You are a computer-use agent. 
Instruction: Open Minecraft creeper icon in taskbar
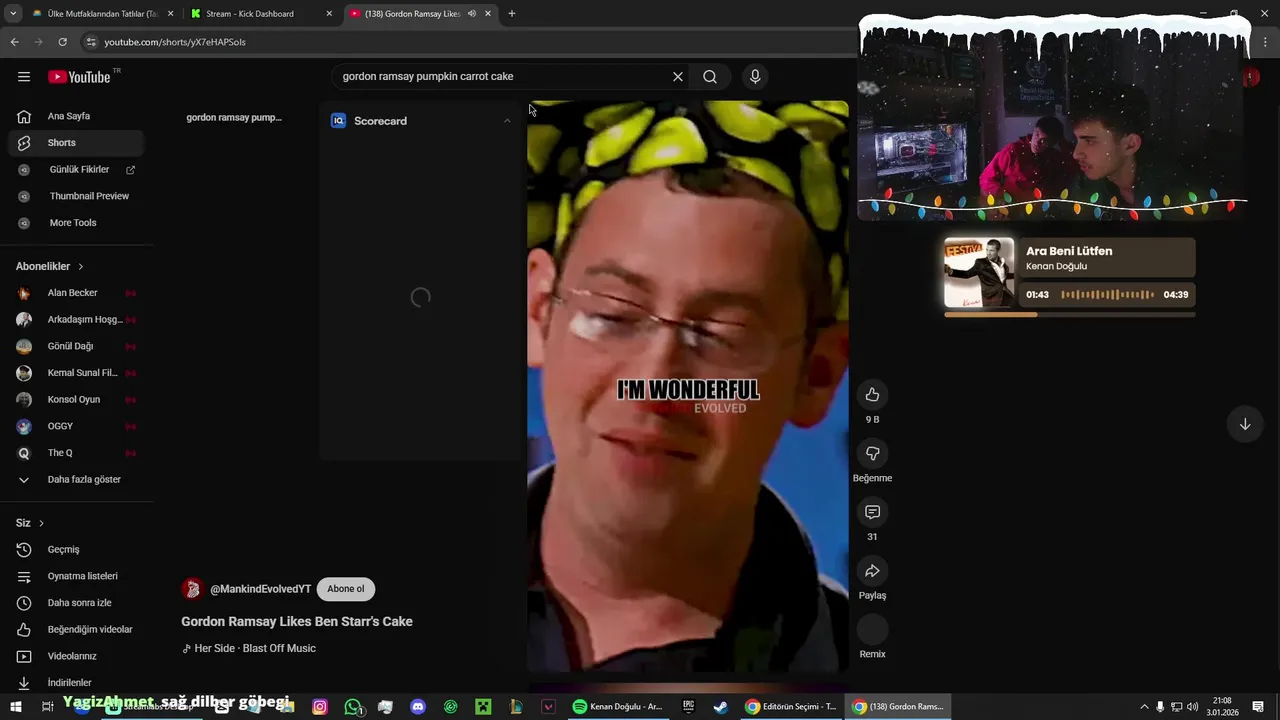[483, 707]
